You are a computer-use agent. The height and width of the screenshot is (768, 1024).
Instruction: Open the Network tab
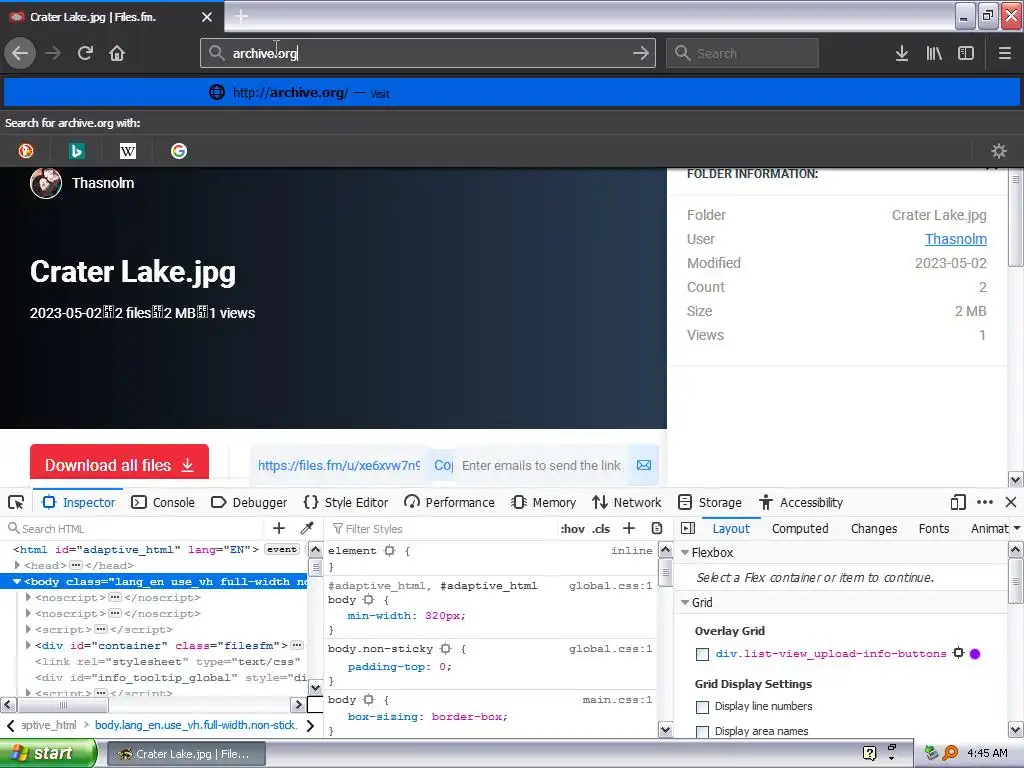coord(627,502)
